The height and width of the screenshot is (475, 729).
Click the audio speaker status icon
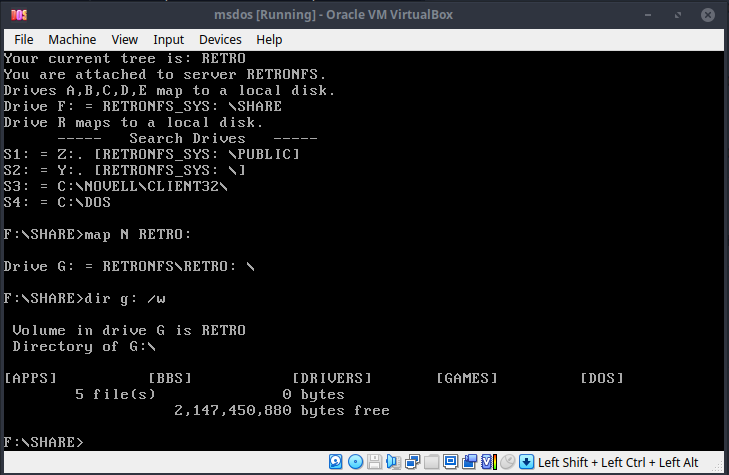(x=393, y=462)
